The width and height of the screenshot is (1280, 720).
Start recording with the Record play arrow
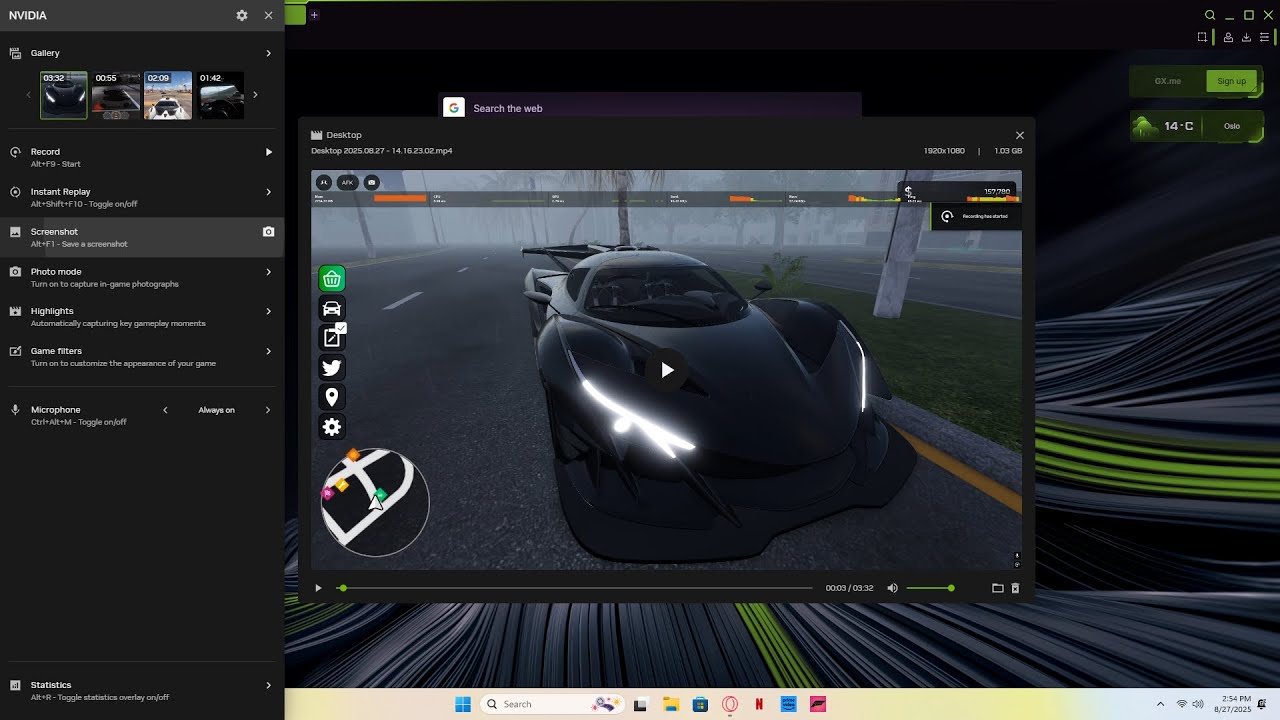click(x=268, y=152)
